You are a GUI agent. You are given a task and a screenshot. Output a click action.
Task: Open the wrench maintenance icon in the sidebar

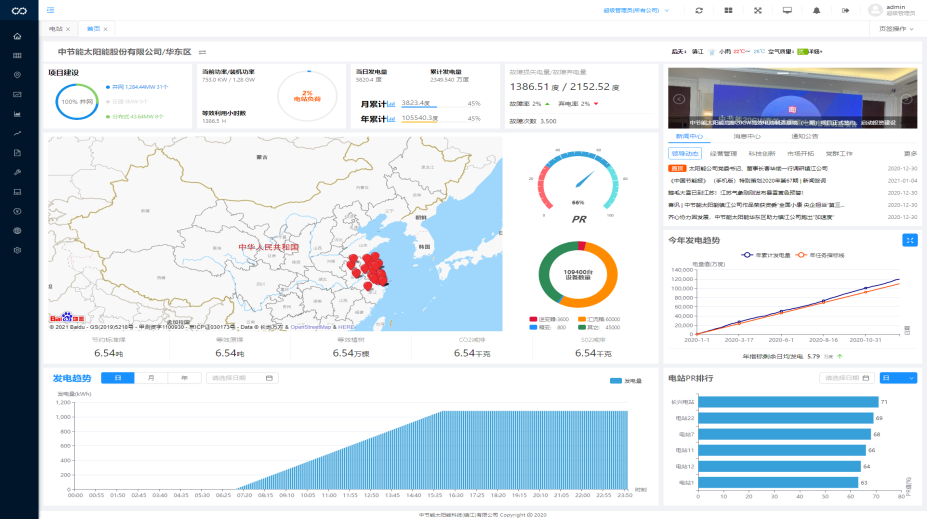pos(17,173)
